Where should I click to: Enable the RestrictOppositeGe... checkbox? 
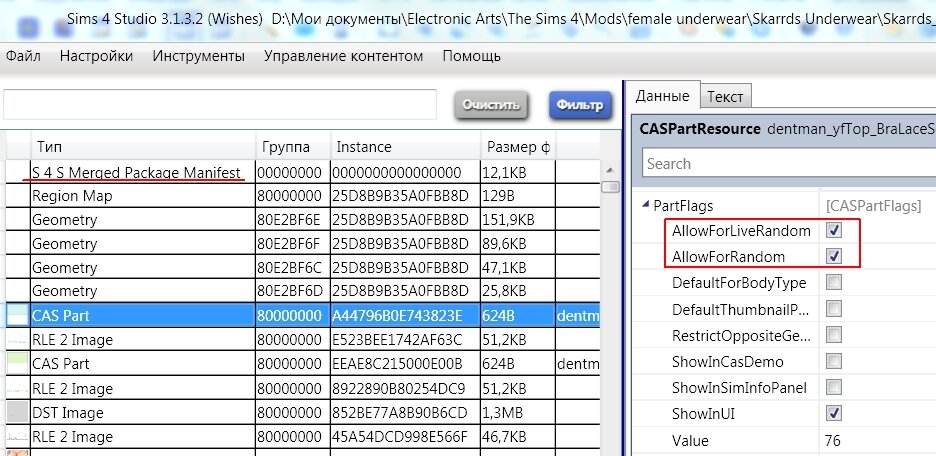[x=834, y=335]
